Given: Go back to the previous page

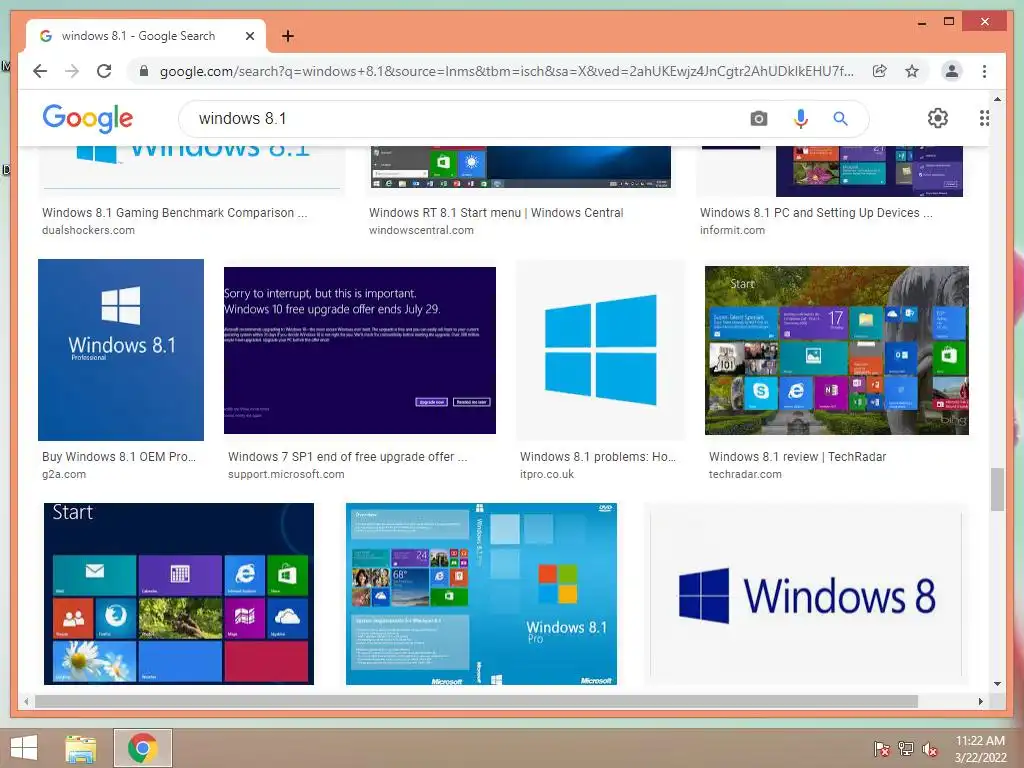Looking at the screenshot, I should click(40, 71).
